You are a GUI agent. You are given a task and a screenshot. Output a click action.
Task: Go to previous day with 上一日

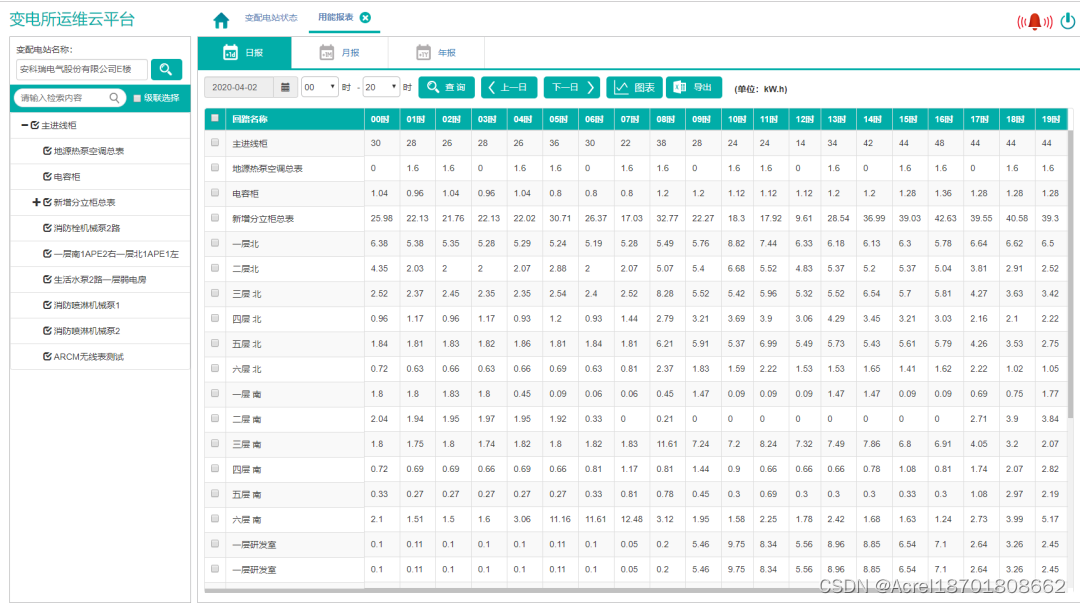pos(508,88)
